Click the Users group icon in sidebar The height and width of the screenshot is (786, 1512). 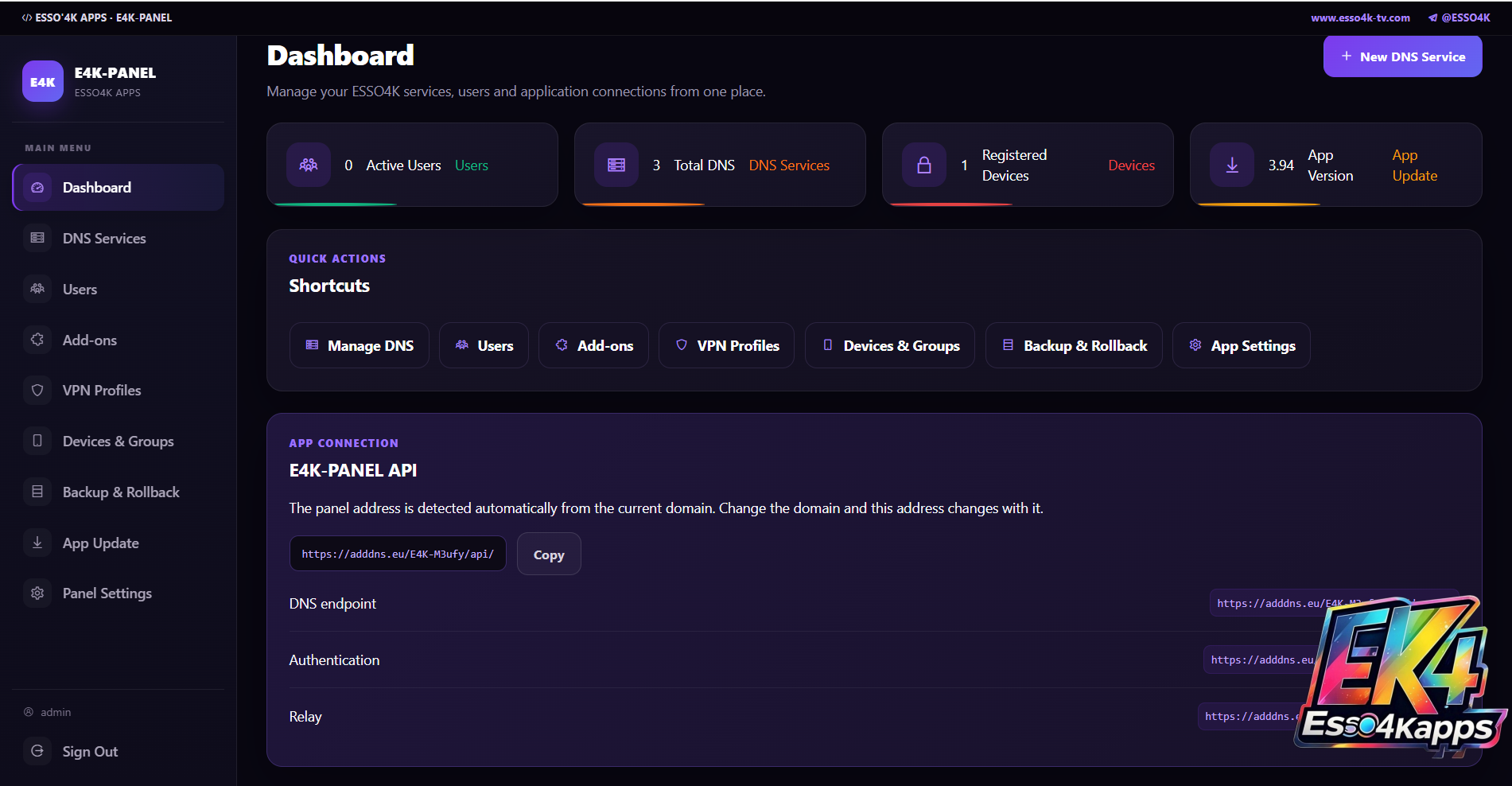(37, 289)
